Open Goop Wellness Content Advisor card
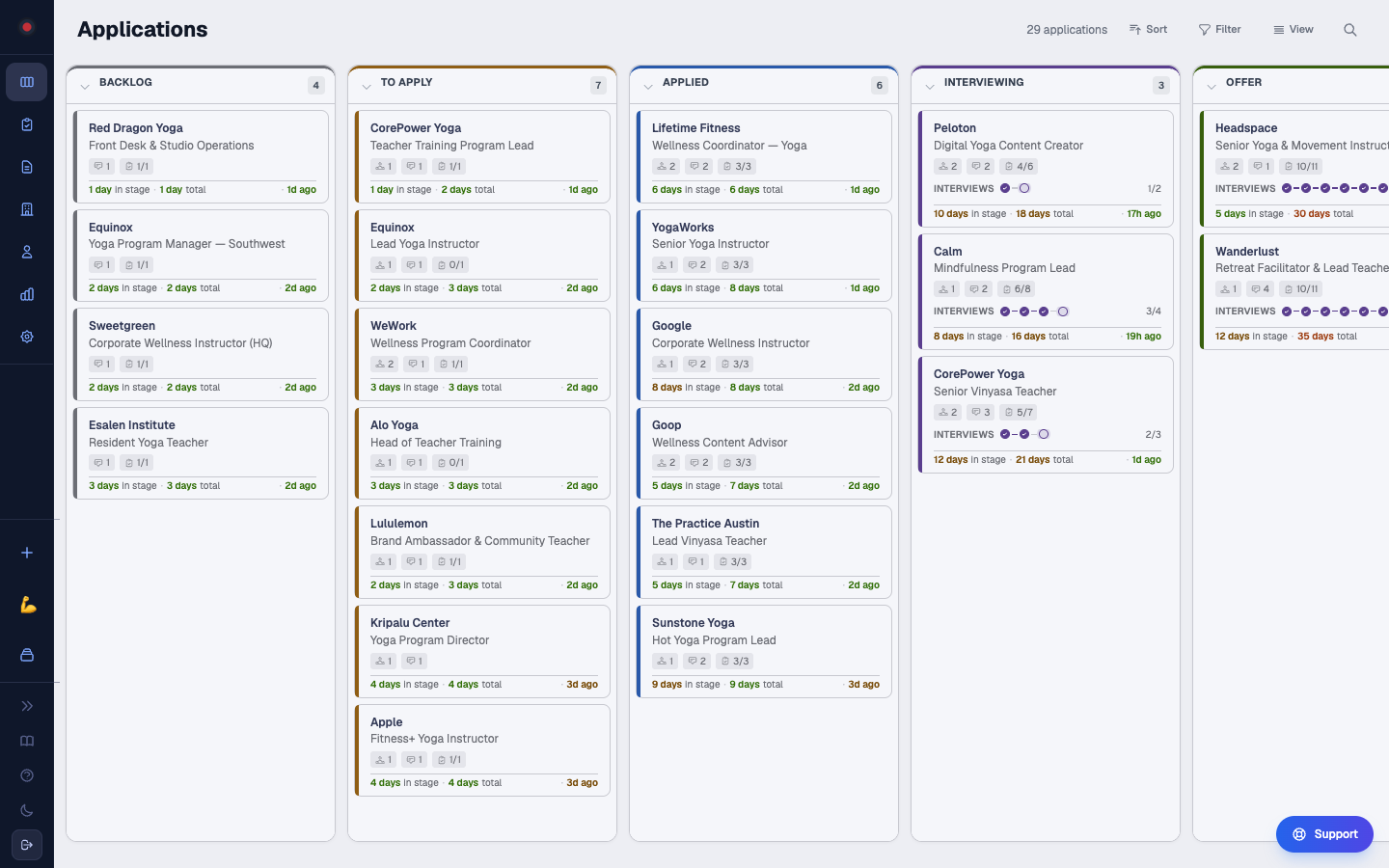This screenshot has height=868, width=1389. [x=764, y=453]
